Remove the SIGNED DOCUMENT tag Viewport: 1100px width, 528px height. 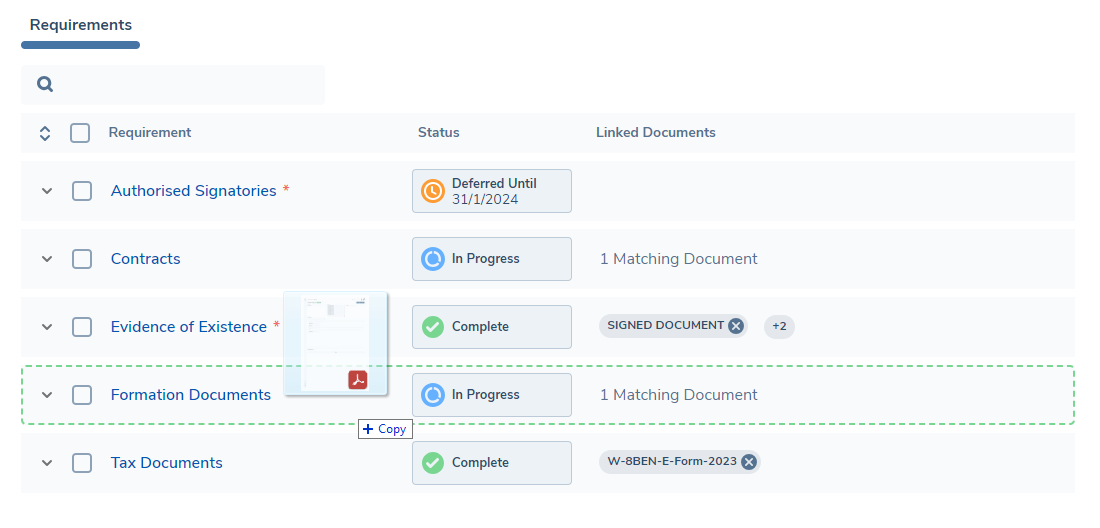[x=735, y=326]
